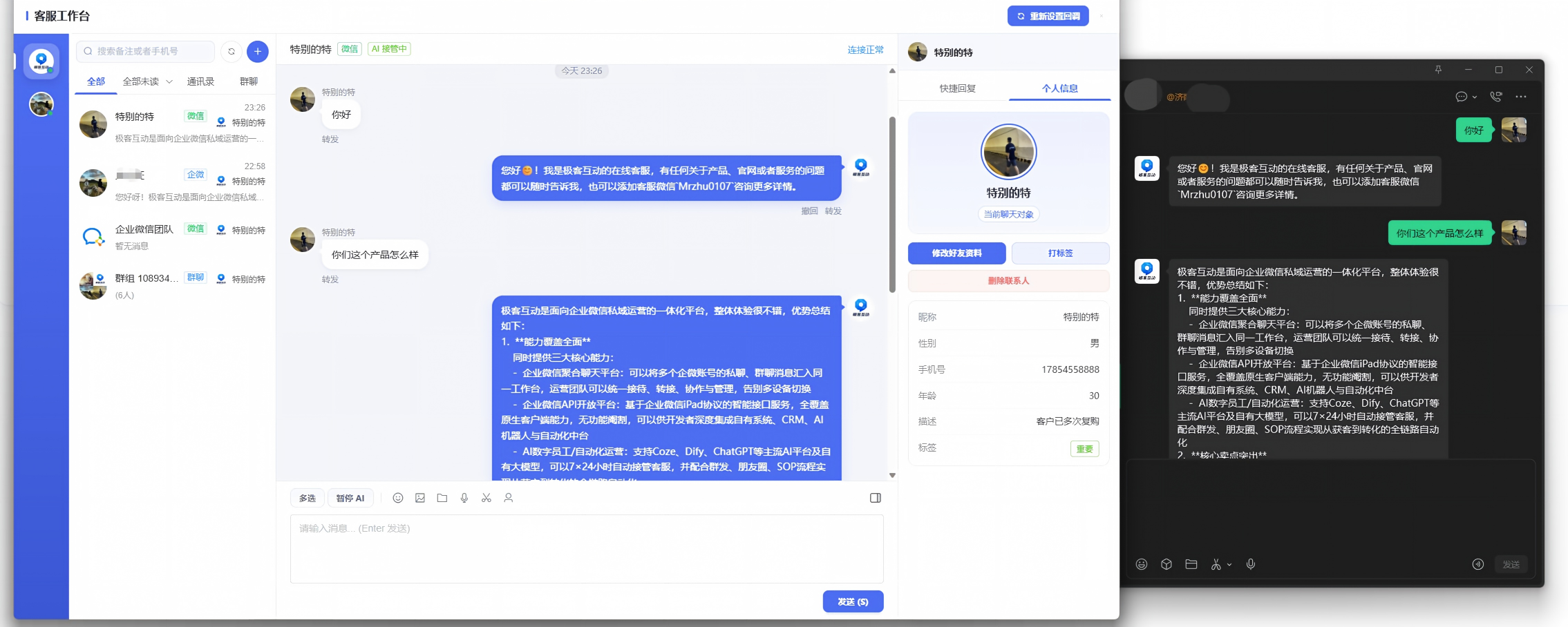Click the 请输入消息 message input box
The image size is (1568, 627).
[587, 549]
